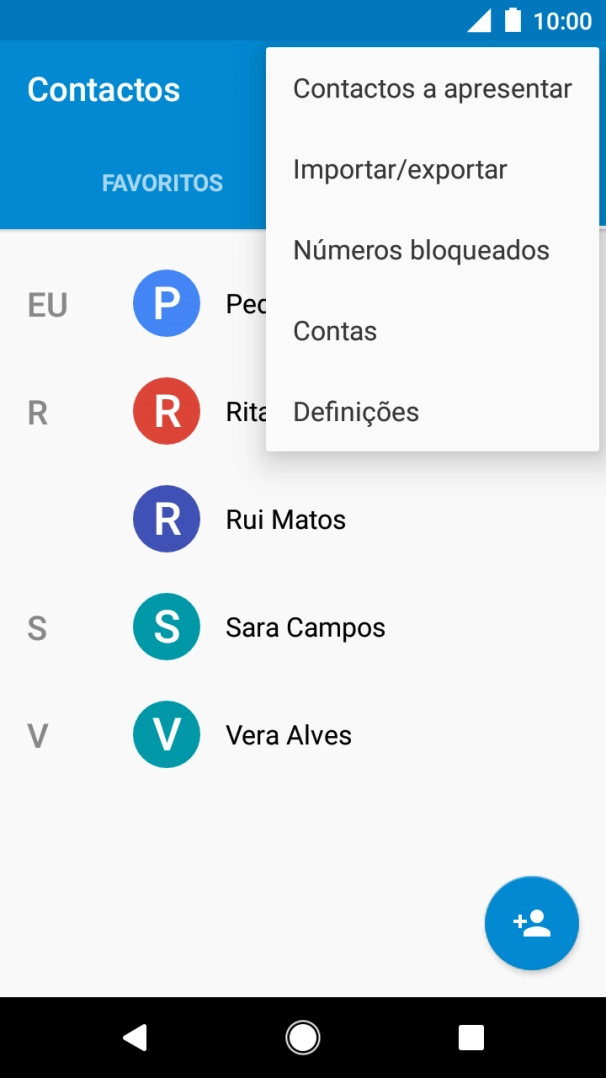Tap the 'EU' section label

pos(46,304)
